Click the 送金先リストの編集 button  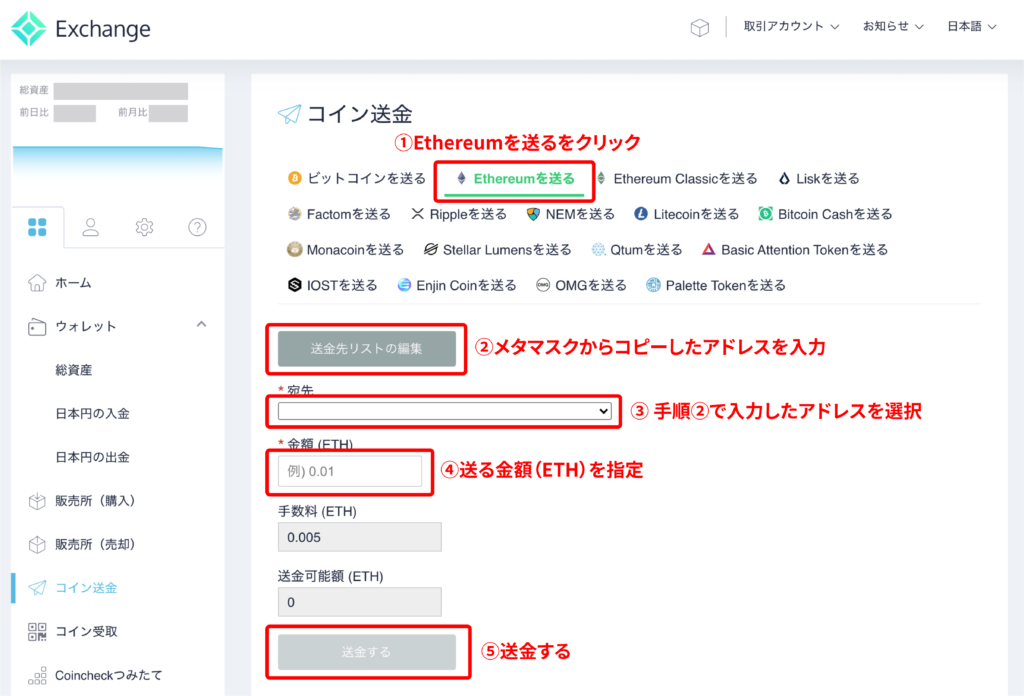pos(366,349)
